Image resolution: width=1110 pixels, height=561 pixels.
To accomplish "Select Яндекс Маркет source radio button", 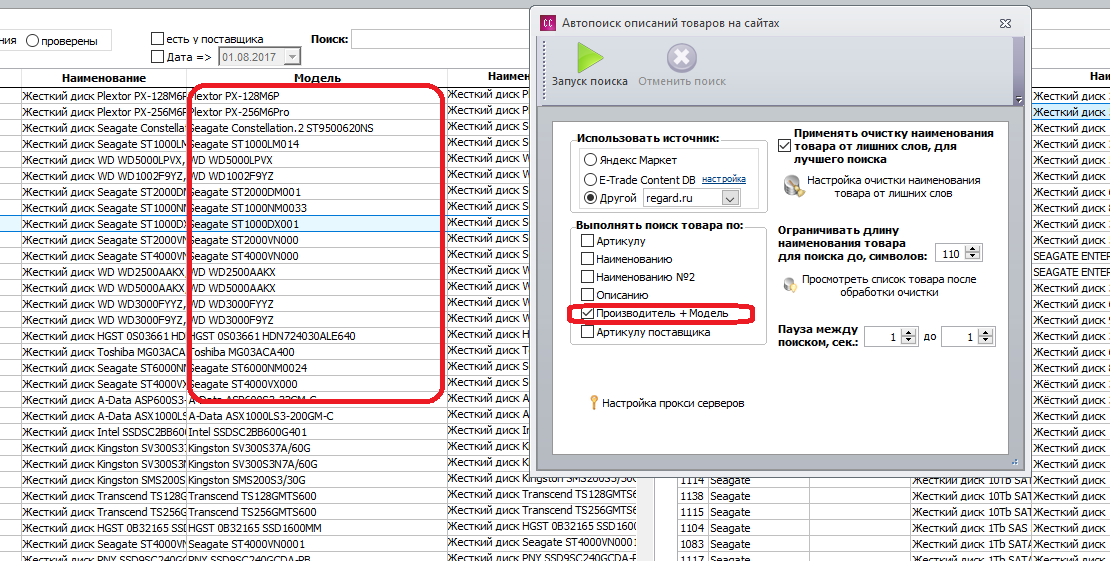I will click(590, 160).
